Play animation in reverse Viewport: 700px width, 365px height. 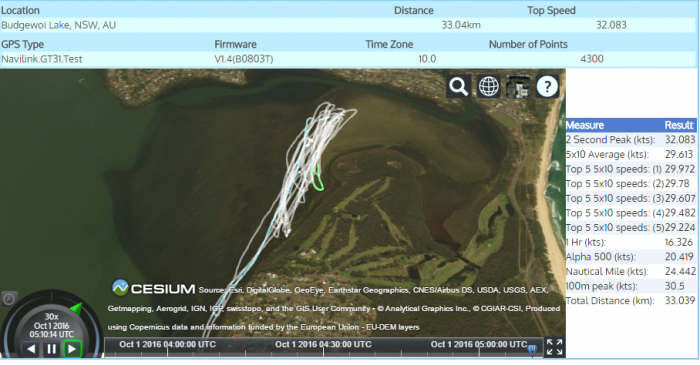click(x=31, y=349)
